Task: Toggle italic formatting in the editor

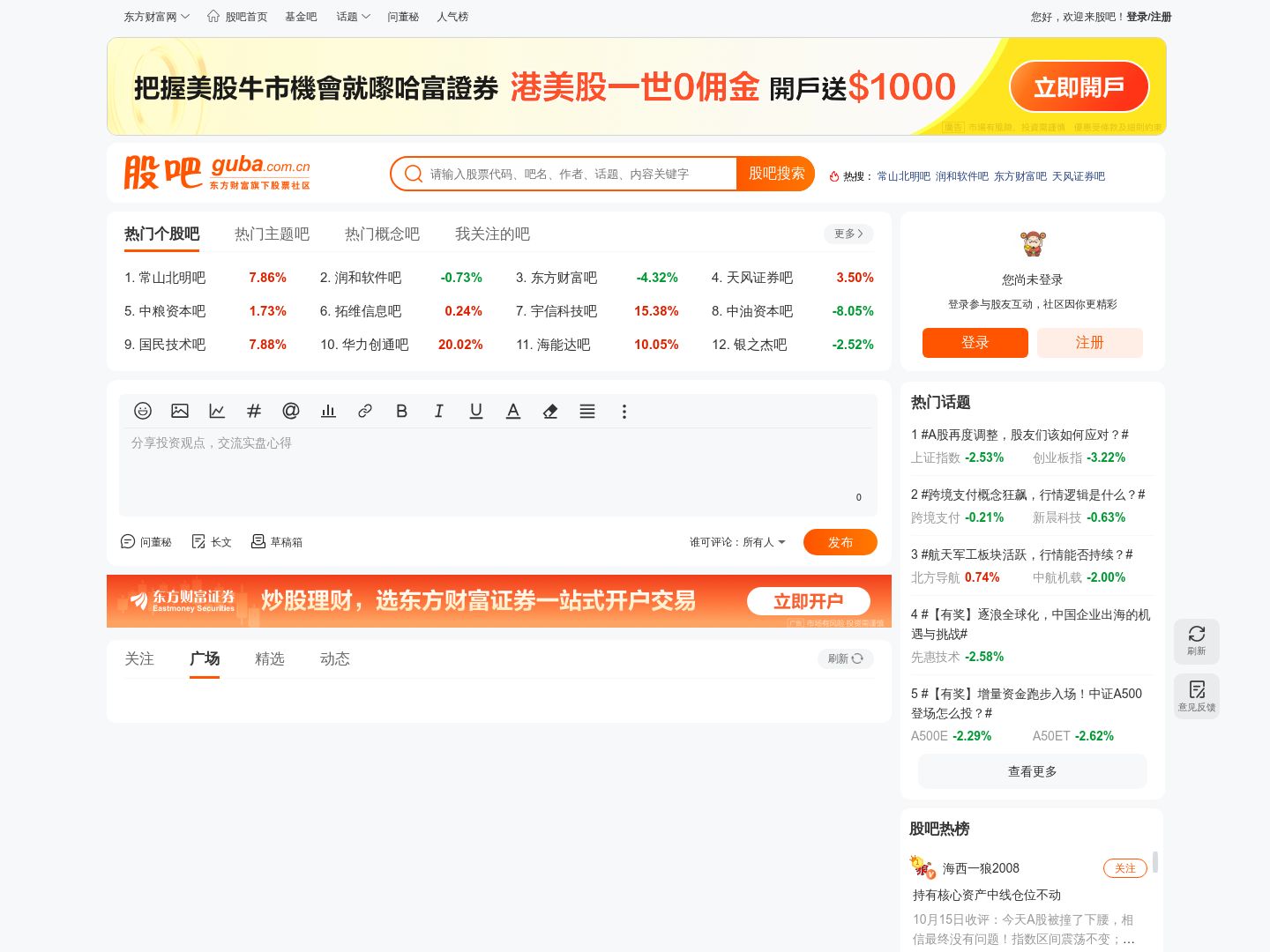Action: point(439,411)
